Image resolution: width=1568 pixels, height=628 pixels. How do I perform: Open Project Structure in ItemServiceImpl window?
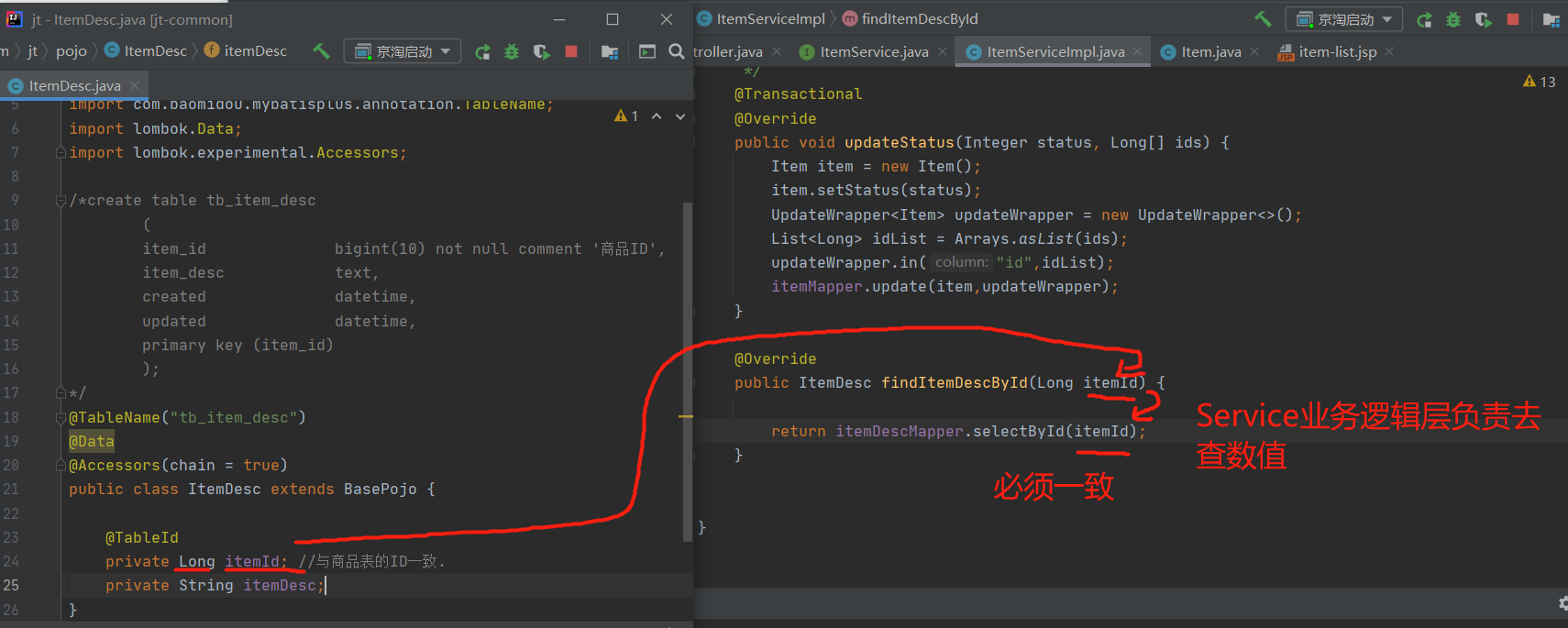pyautogui.click(x=1551, y=19)
